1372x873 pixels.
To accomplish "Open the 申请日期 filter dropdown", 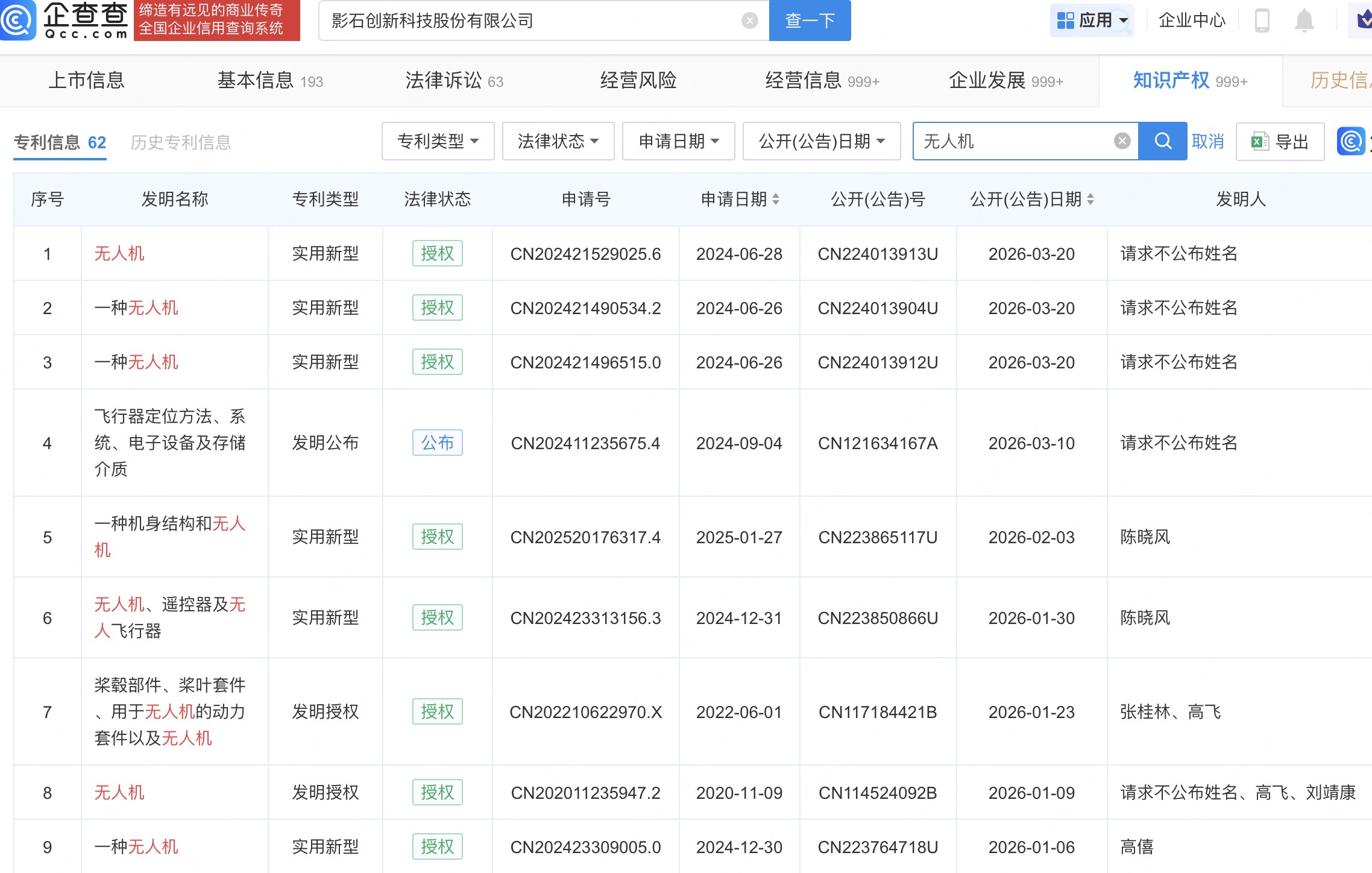I will 678,142.
